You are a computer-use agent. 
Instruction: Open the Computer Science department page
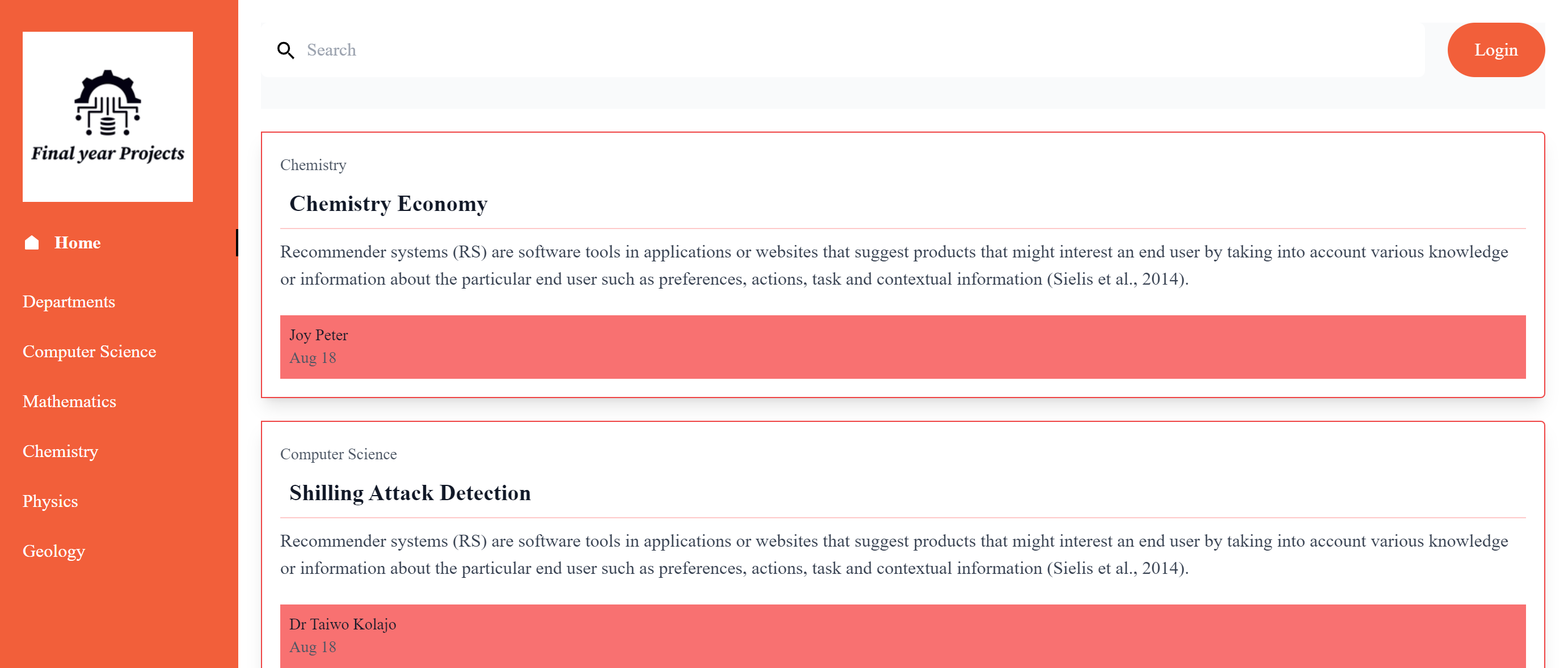coord(89,351)
